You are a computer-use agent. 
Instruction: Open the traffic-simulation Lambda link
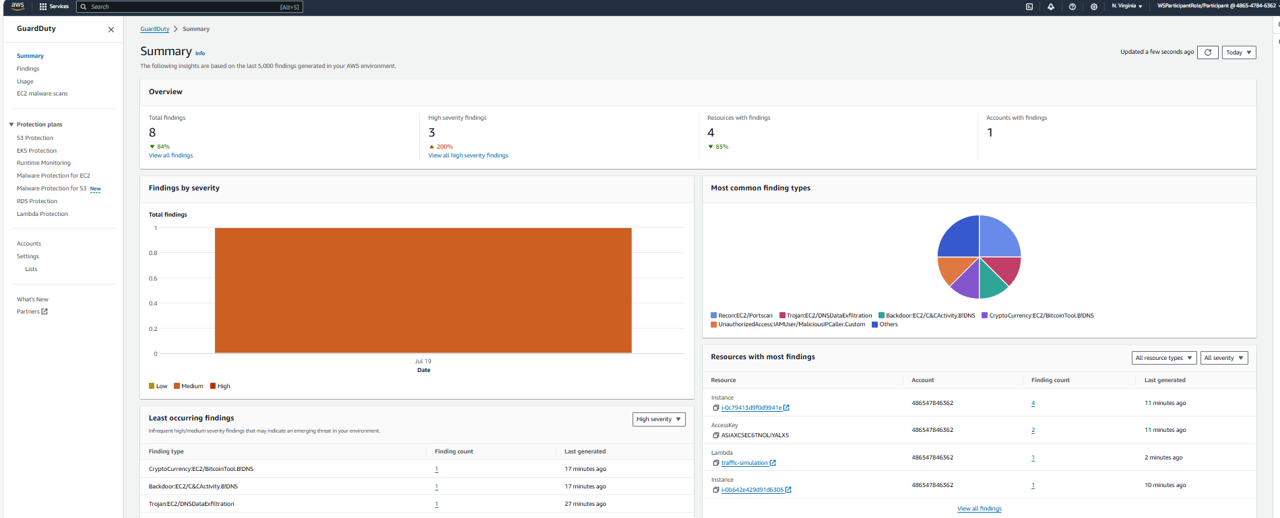click(x=745, y=463)
